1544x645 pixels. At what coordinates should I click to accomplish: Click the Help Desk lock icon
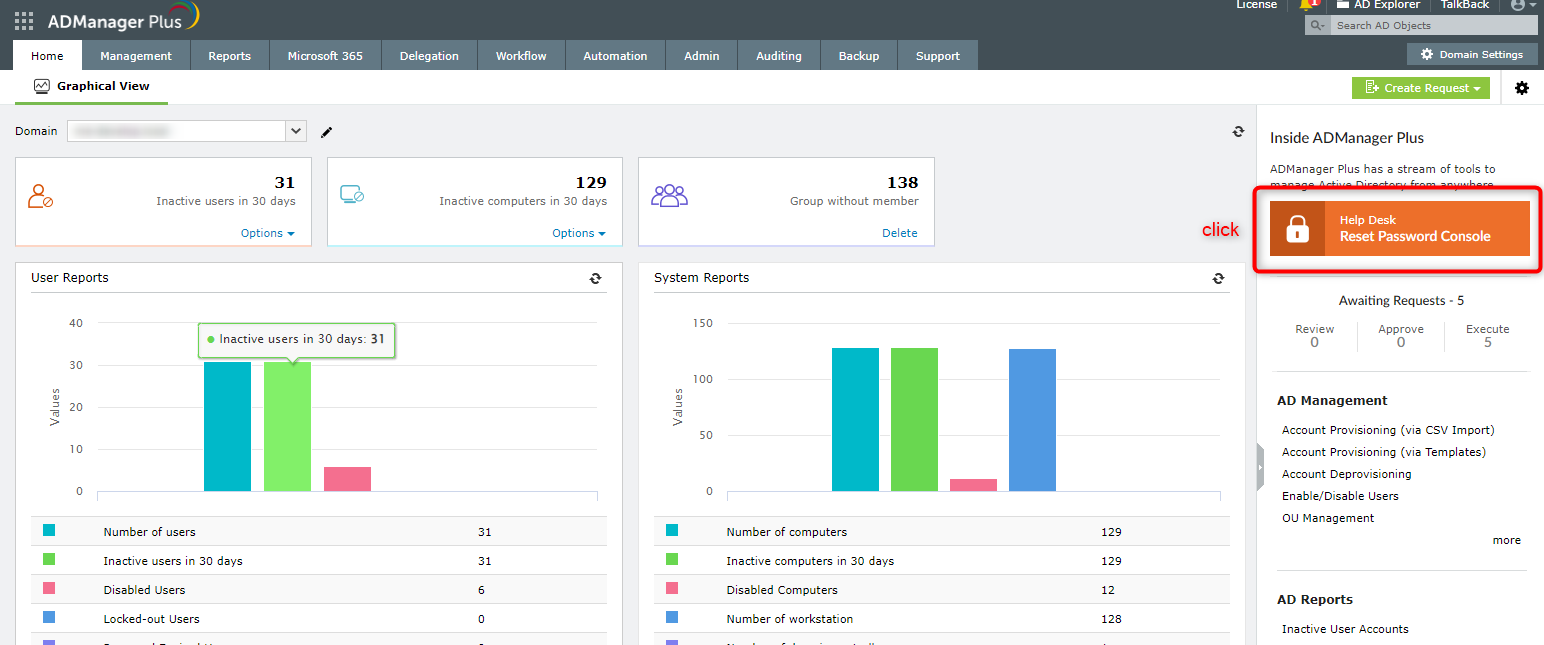[x=1297, y=229]
